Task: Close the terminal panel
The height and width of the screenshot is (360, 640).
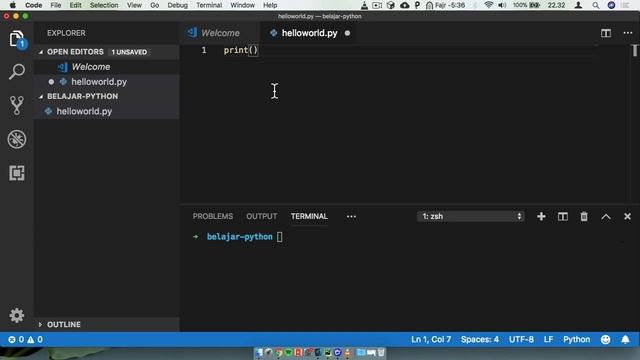Action: pyautogui.click(x=627, y=216)
